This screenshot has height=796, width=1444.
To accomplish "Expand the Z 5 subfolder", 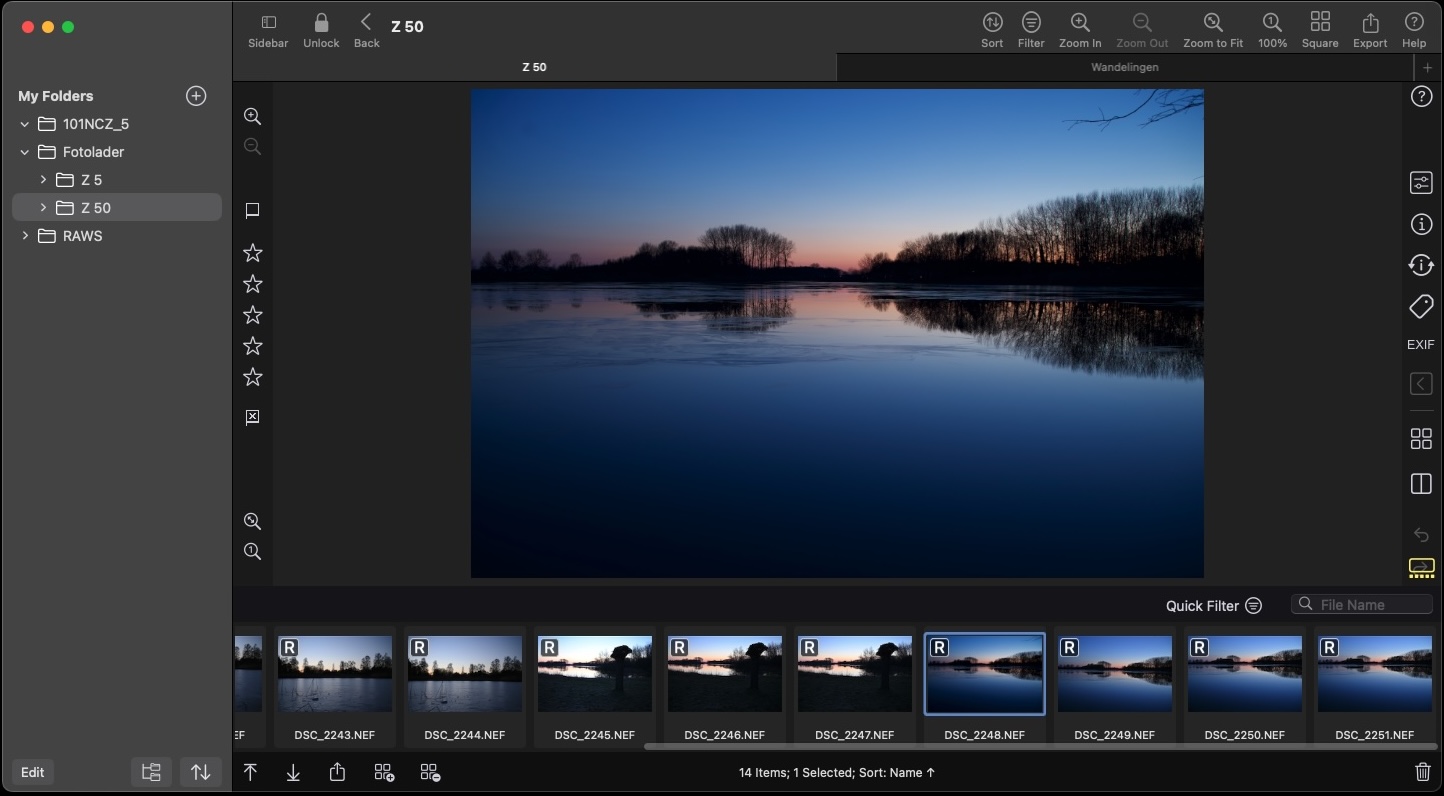I will pos(43,180).
